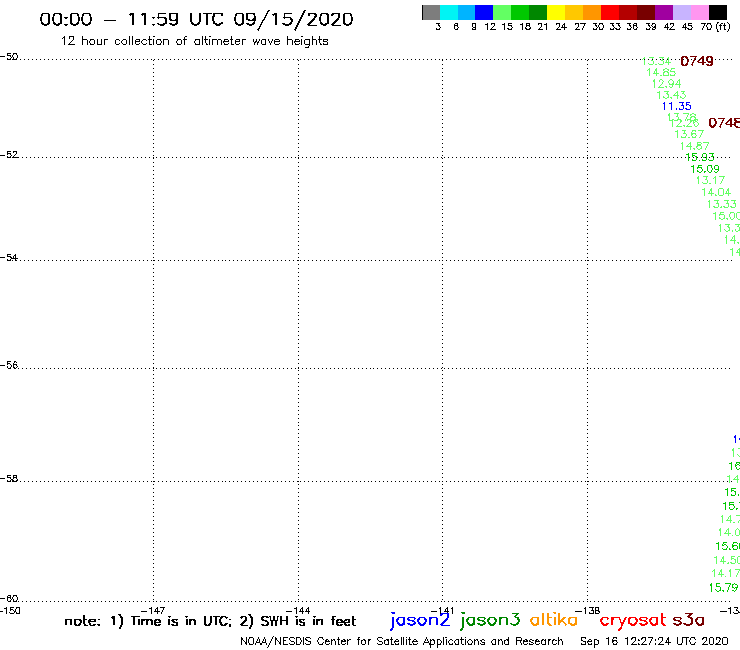Screen dimensions: 740x650
Task: Click the orange legend swatch
Action: click(592, 12)
